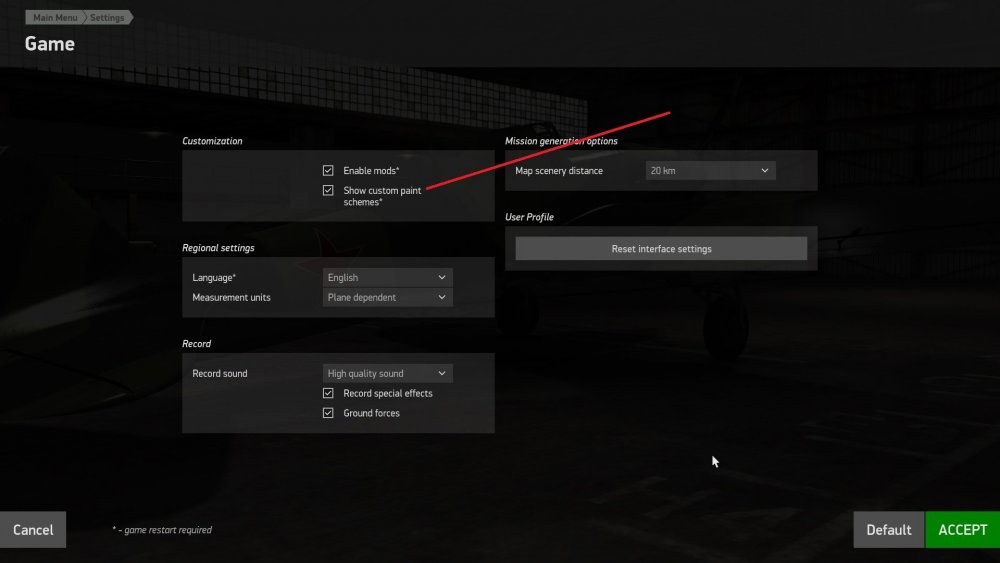Screen dimensions: 1000x563
Task: Click the game restart required note
Action: coord(162,530)
